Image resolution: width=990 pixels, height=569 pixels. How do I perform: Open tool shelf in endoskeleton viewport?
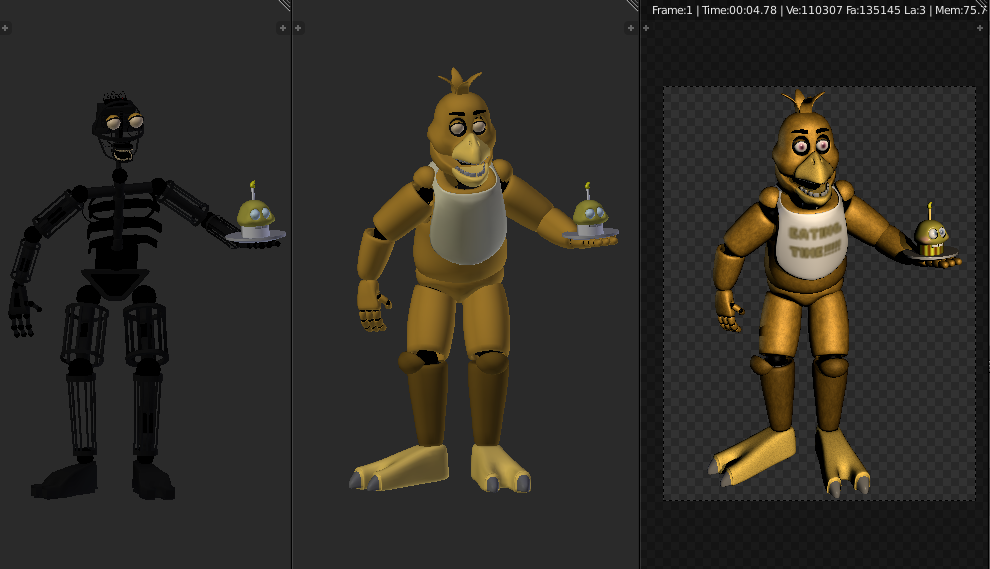[5, 28]
